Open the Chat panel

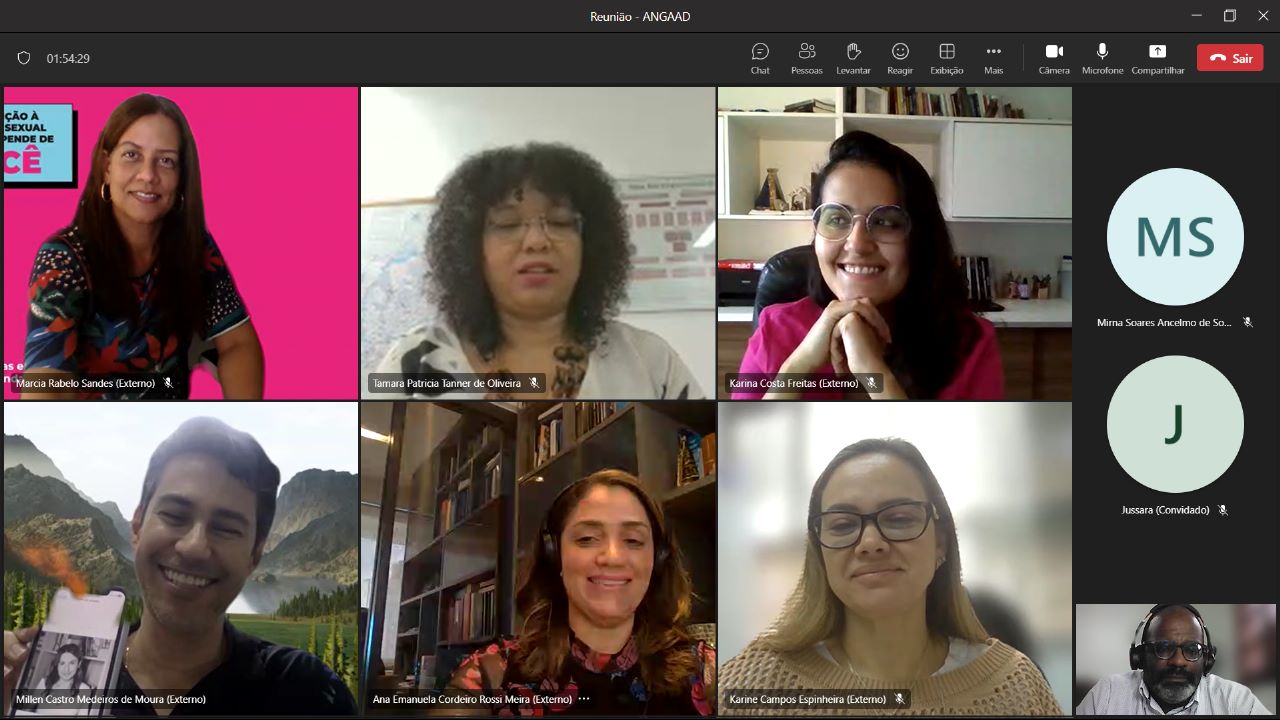[760, 57]
